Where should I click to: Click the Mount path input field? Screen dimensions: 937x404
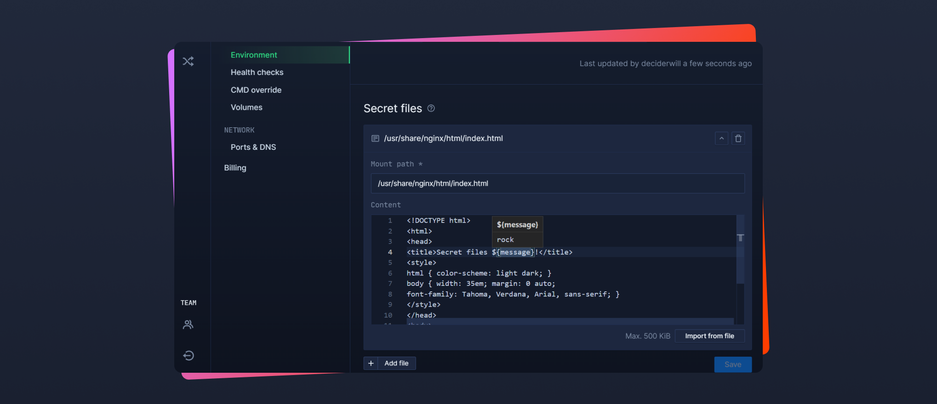pyautogui.click(x=558, y=183)
